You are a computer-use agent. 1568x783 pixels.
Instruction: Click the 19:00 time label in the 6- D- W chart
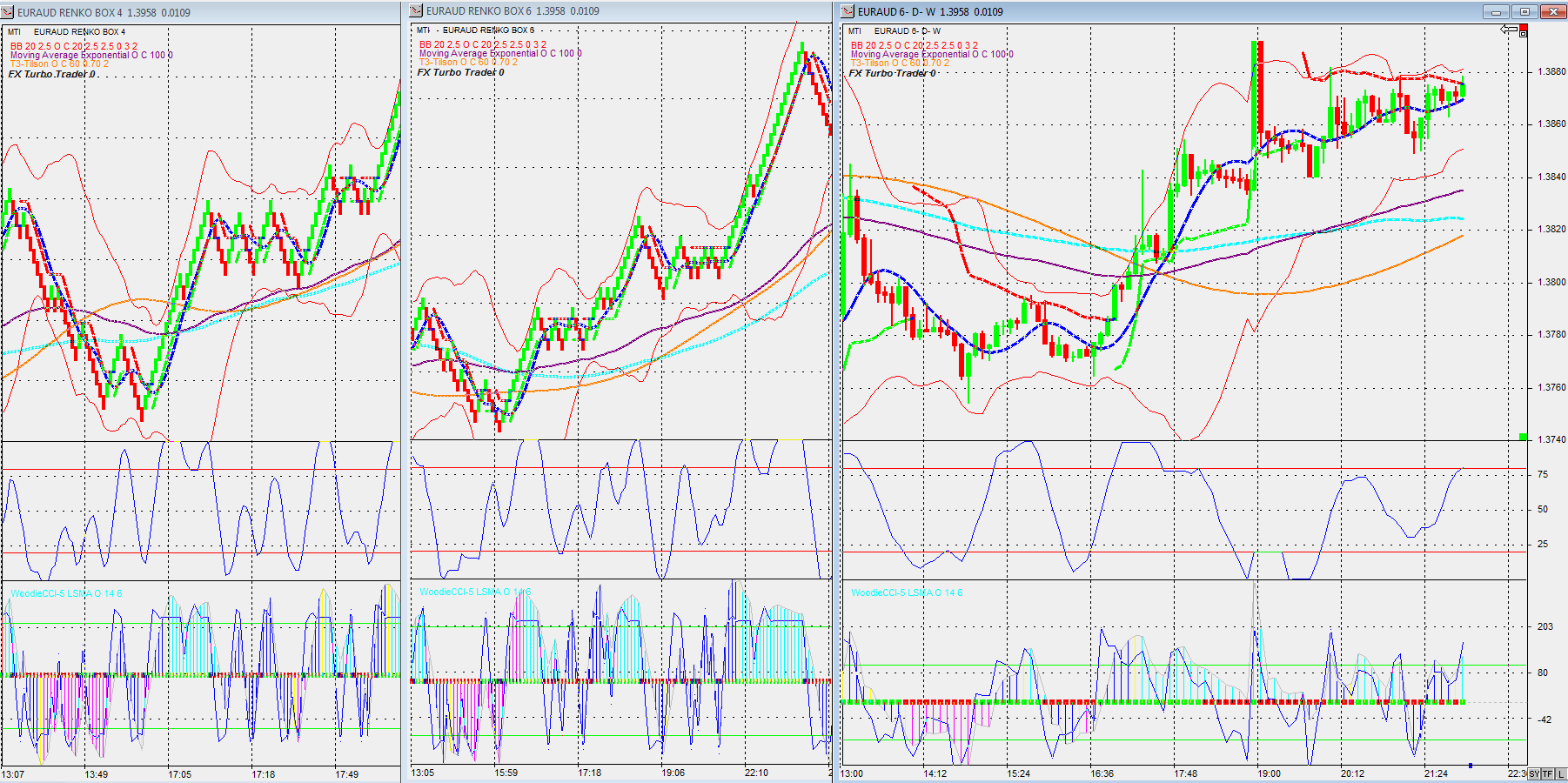click(1270, 773)
